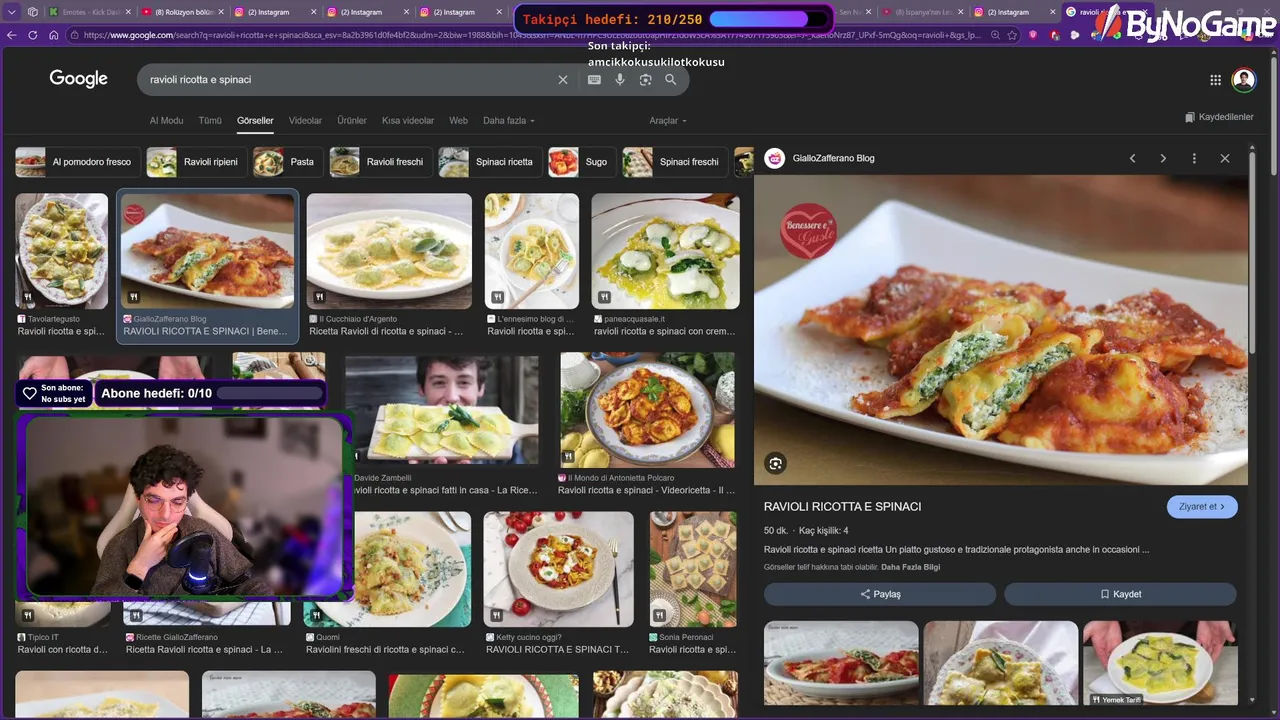Open Google account profile avatar
Screen dimensions: 1280x720
coord(1243,80)
